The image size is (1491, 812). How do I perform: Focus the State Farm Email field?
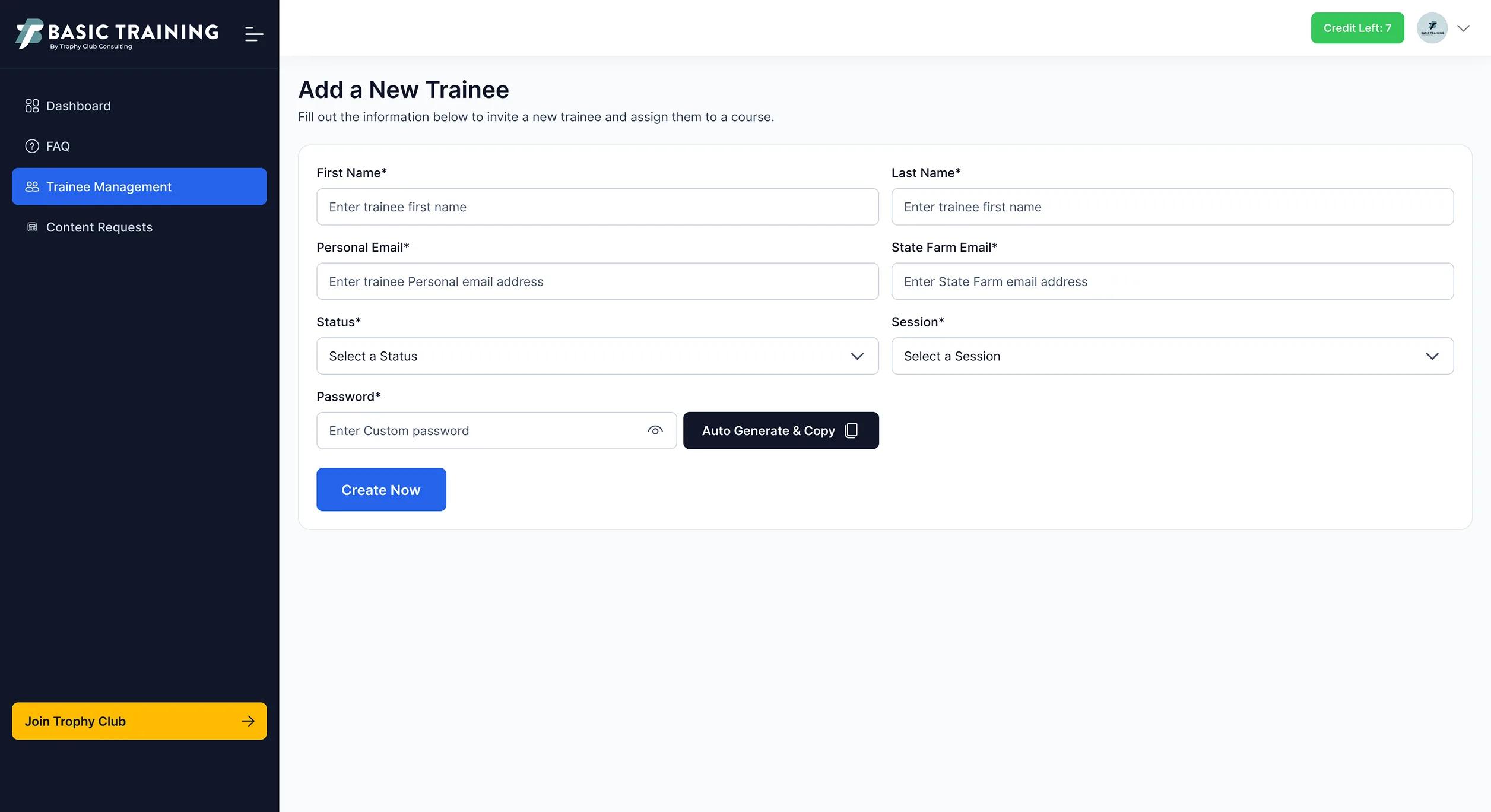click(1172, 281)
